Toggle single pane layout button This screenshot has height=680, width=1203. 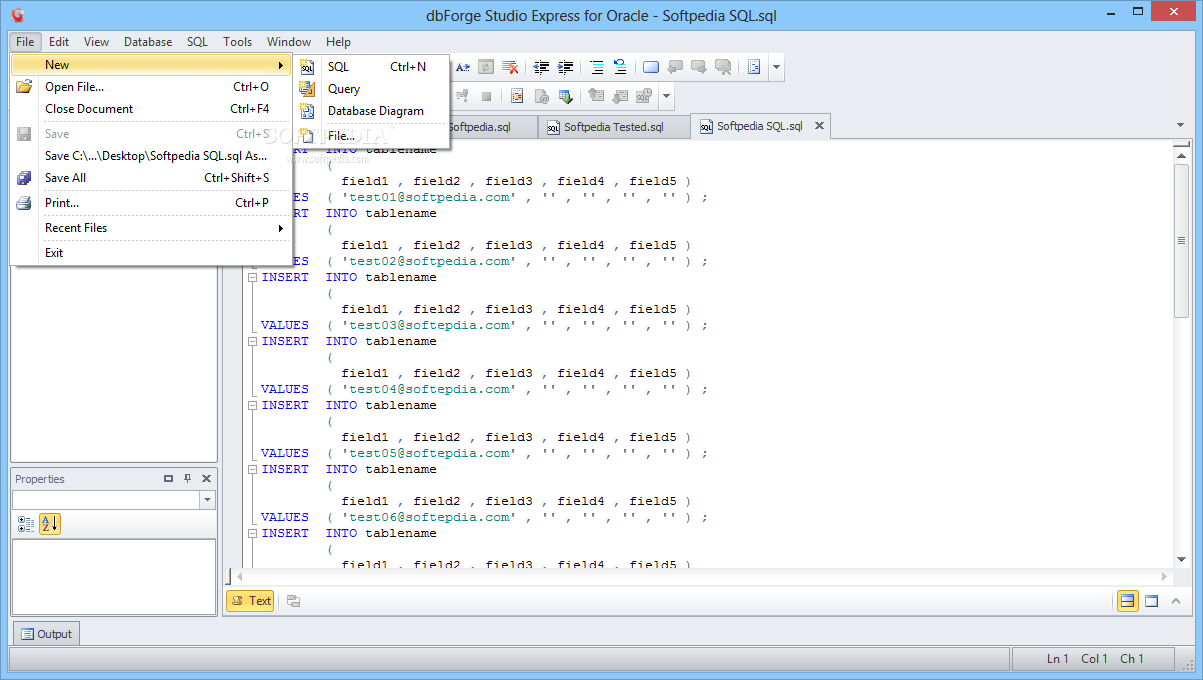point(1151,601)
